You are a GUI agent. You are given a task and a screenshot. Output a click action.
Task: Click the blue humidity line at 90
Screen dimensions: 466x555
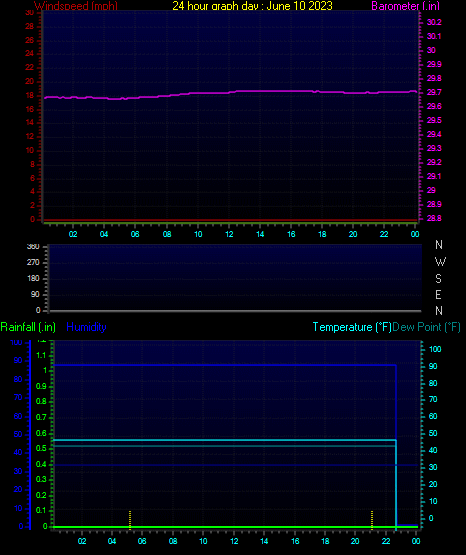point(224,365)
